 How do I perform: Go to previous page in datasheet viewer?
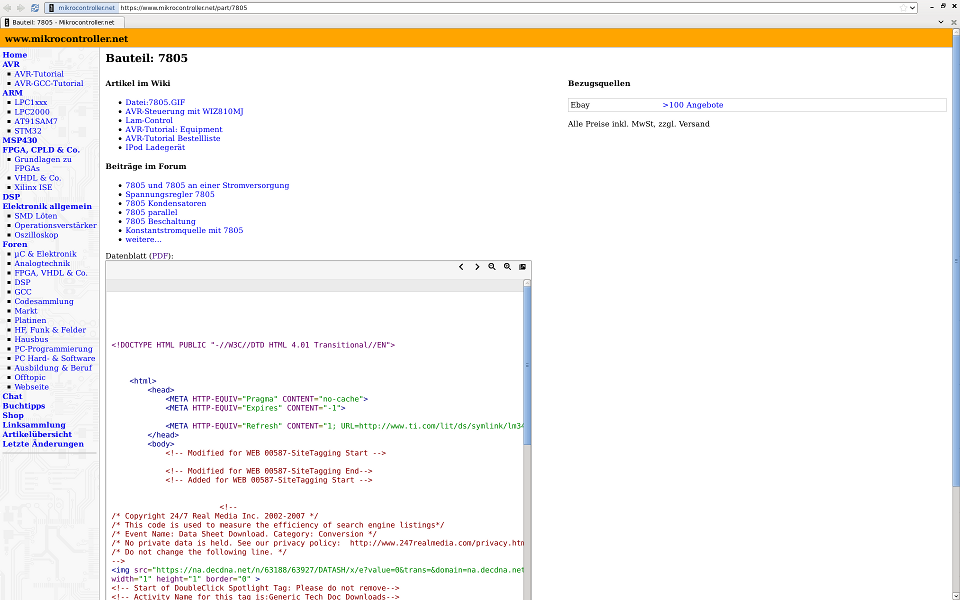pyautogui.click(x=461, y=267)
